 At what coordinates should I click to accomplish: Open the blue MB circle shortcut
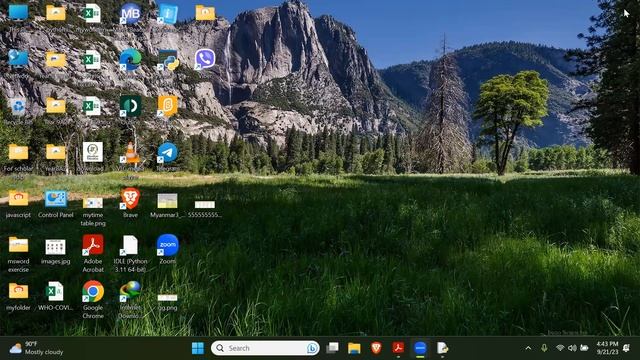coord(130,14)
